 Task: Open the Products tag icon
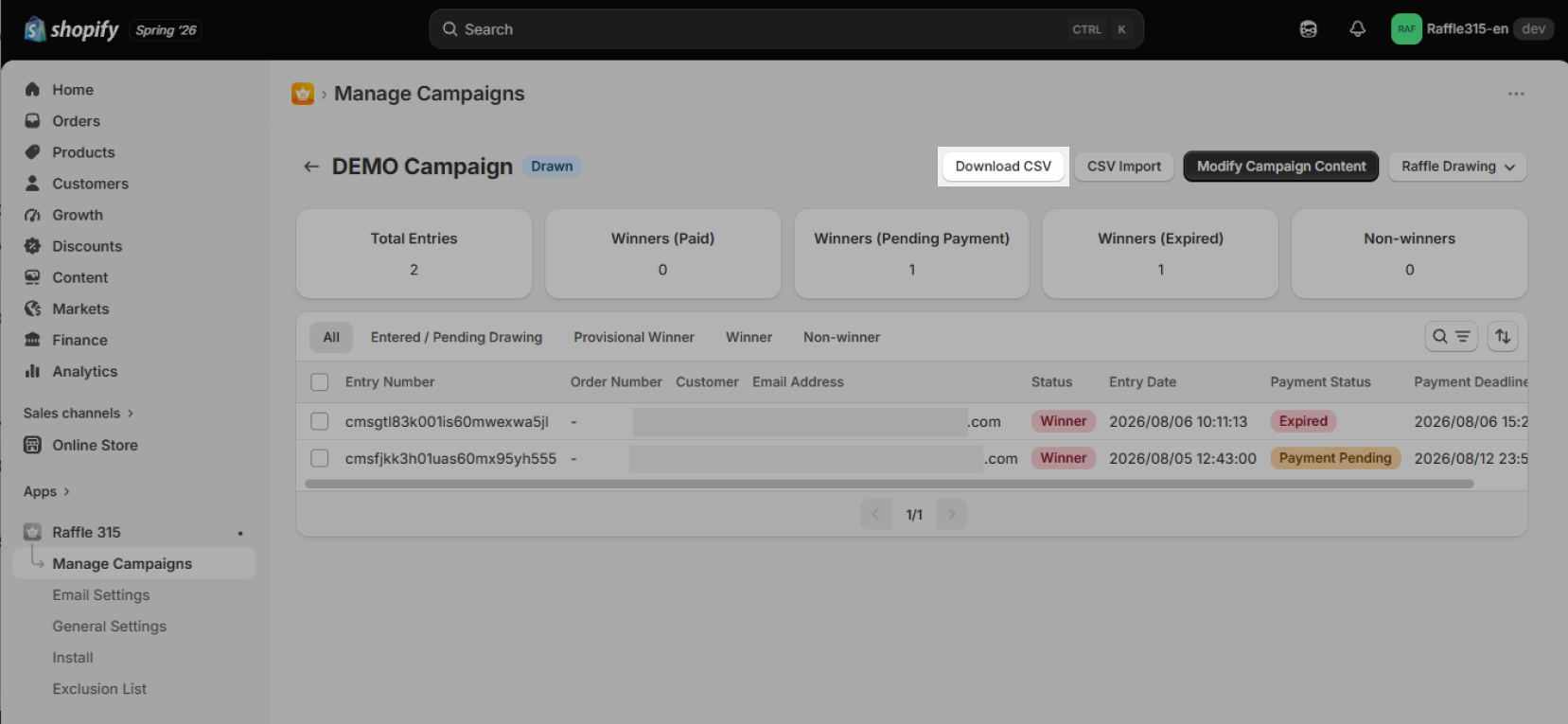coord(33,152)
